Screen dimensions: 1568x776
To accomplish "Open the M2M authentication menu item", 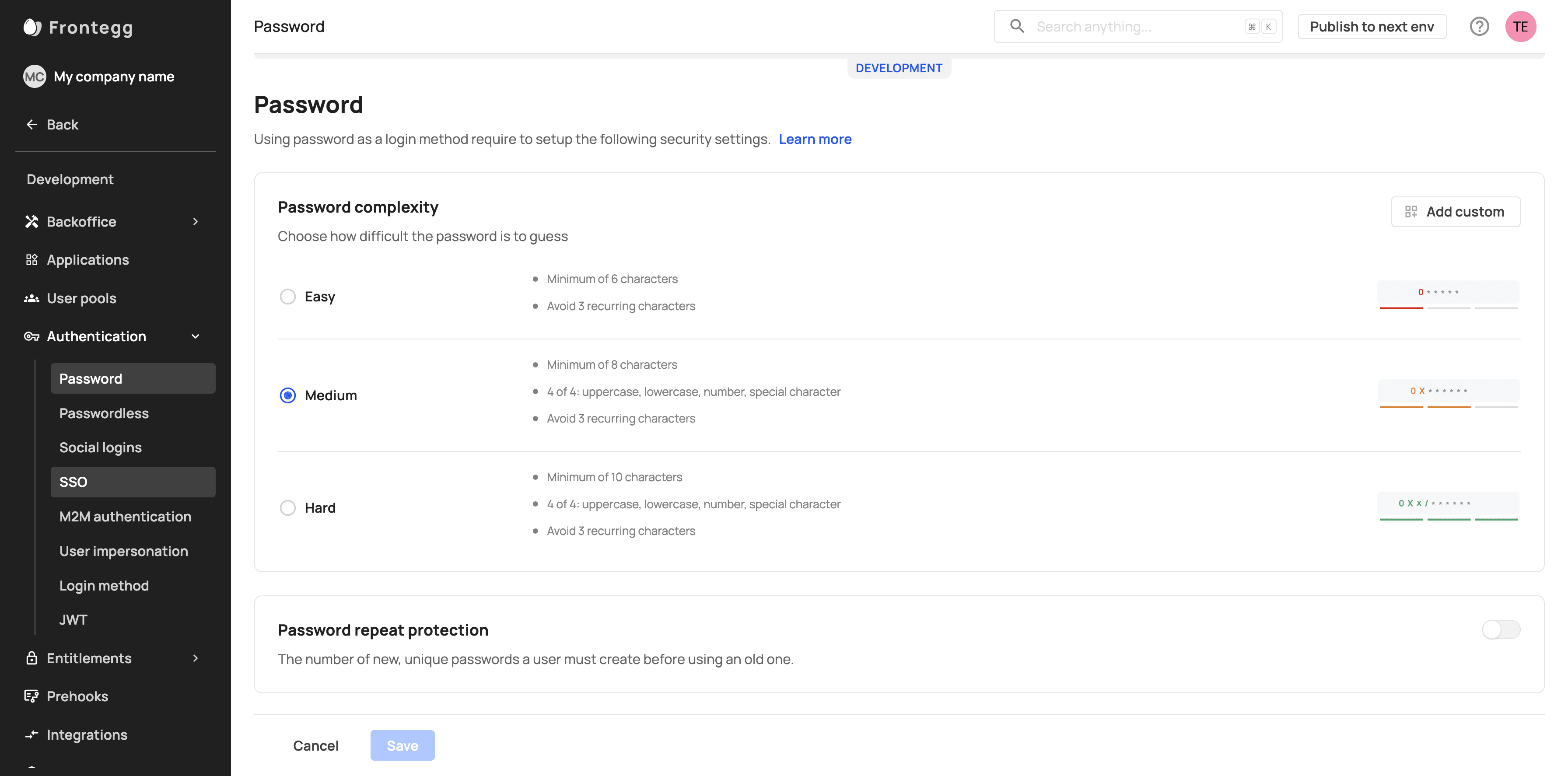I will tap(133, 516).
